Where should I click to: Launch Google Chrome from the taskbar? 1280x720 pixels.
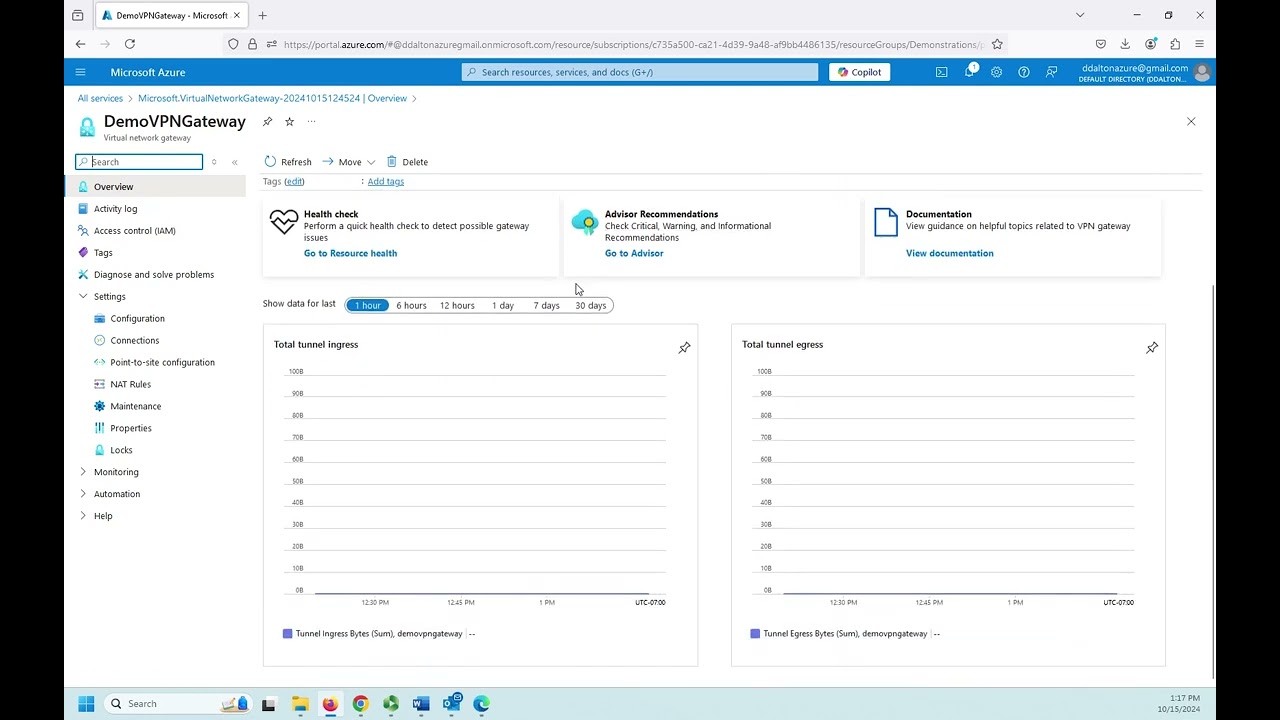(360, 704)
